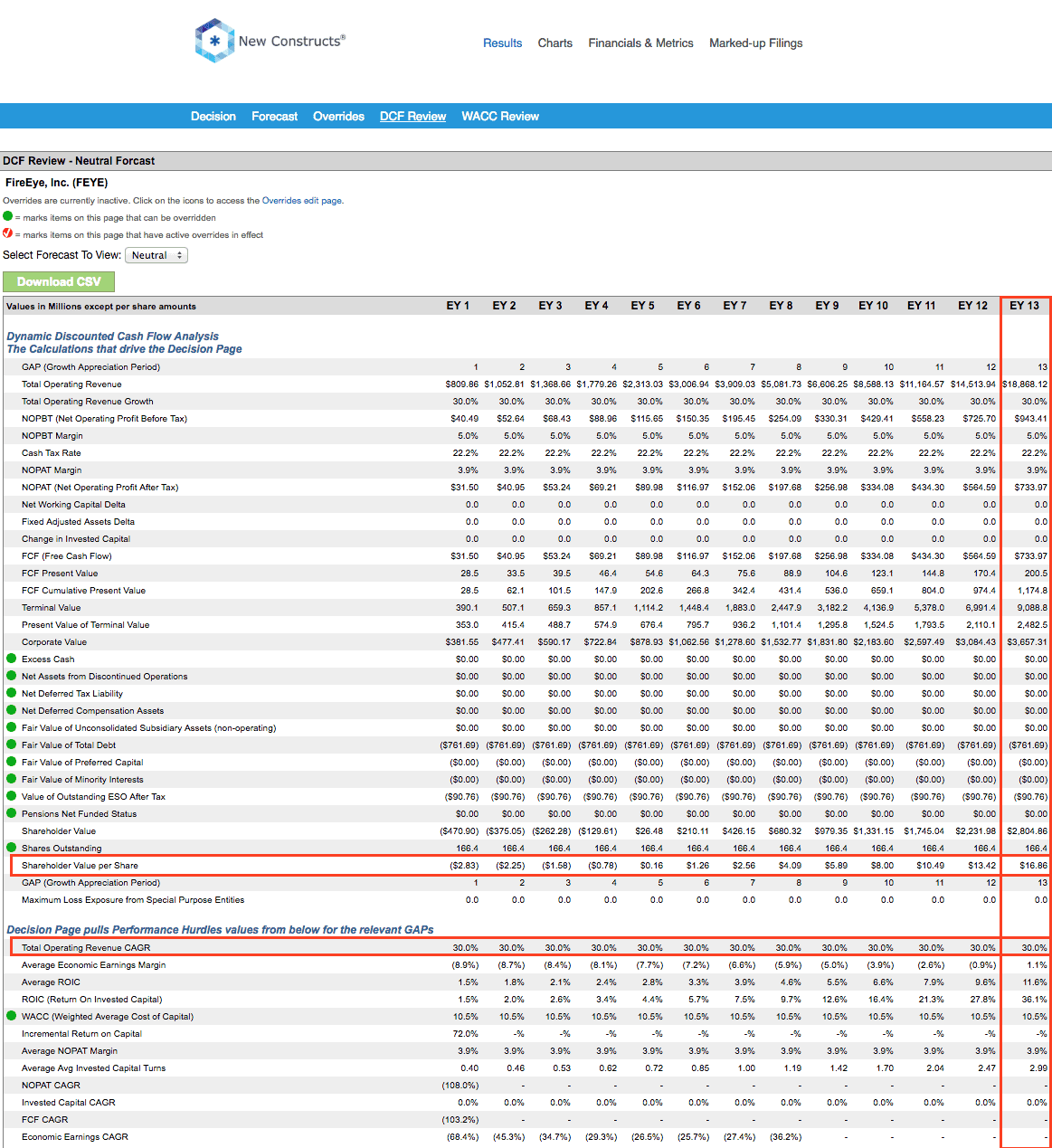Click the FireEye, Inc. (FEYE) company title
Viewport: 1052px width, 1148px height.
pos(56,183)
